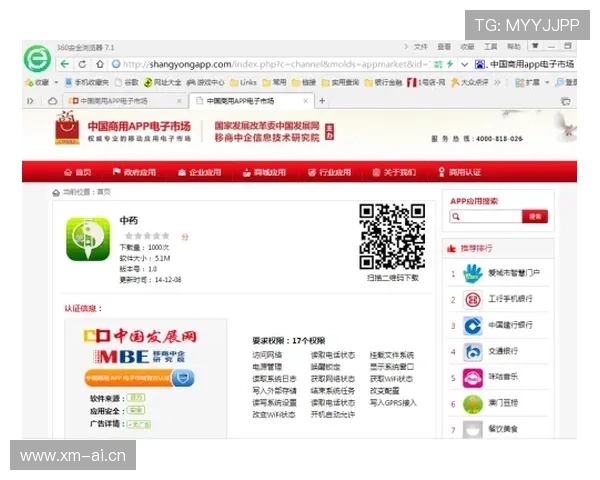Click the red 搜索 search button
This screenshot has height=480, width=600.
[x=535, y=217]
